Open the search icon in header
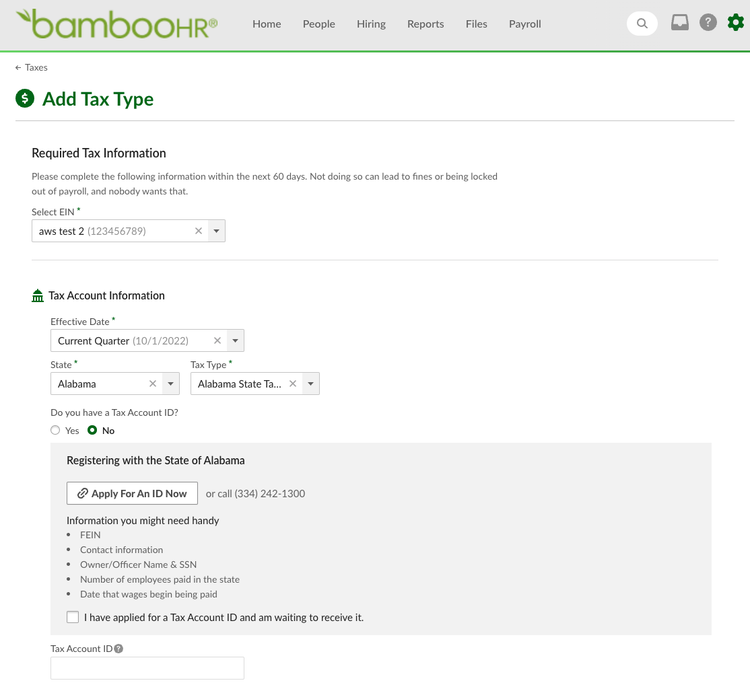Image resolution: width=750 pixels, height=691 pixels. click(642, 23)
